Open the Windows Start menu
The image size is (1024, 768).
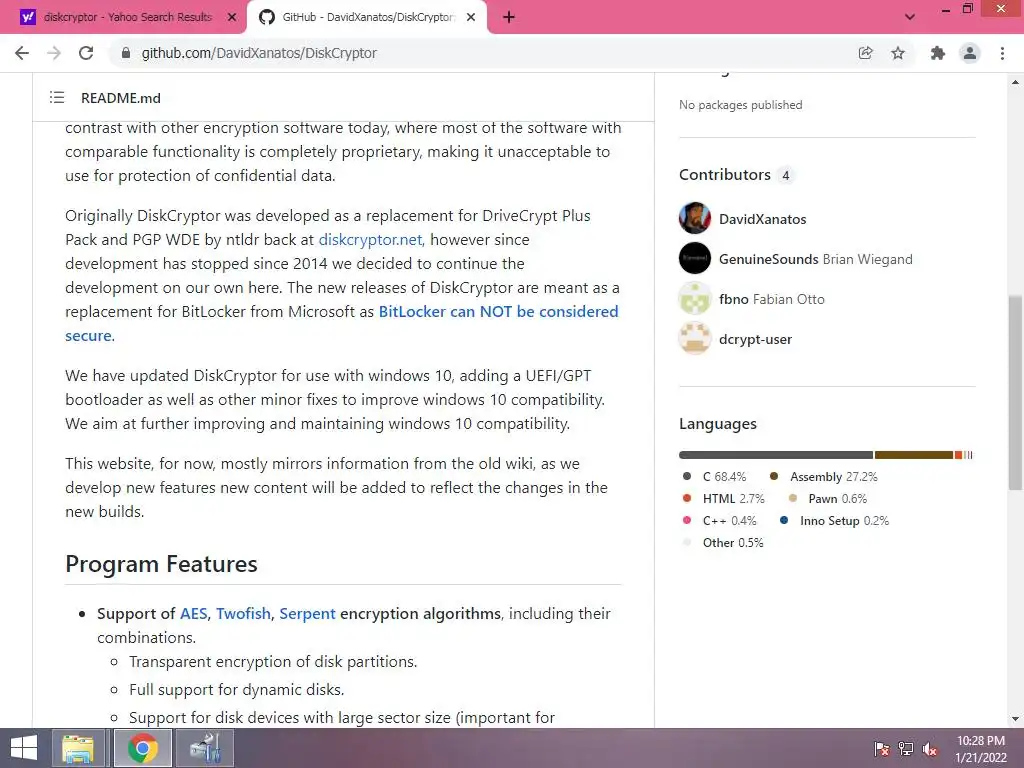(x=24, y=748)
